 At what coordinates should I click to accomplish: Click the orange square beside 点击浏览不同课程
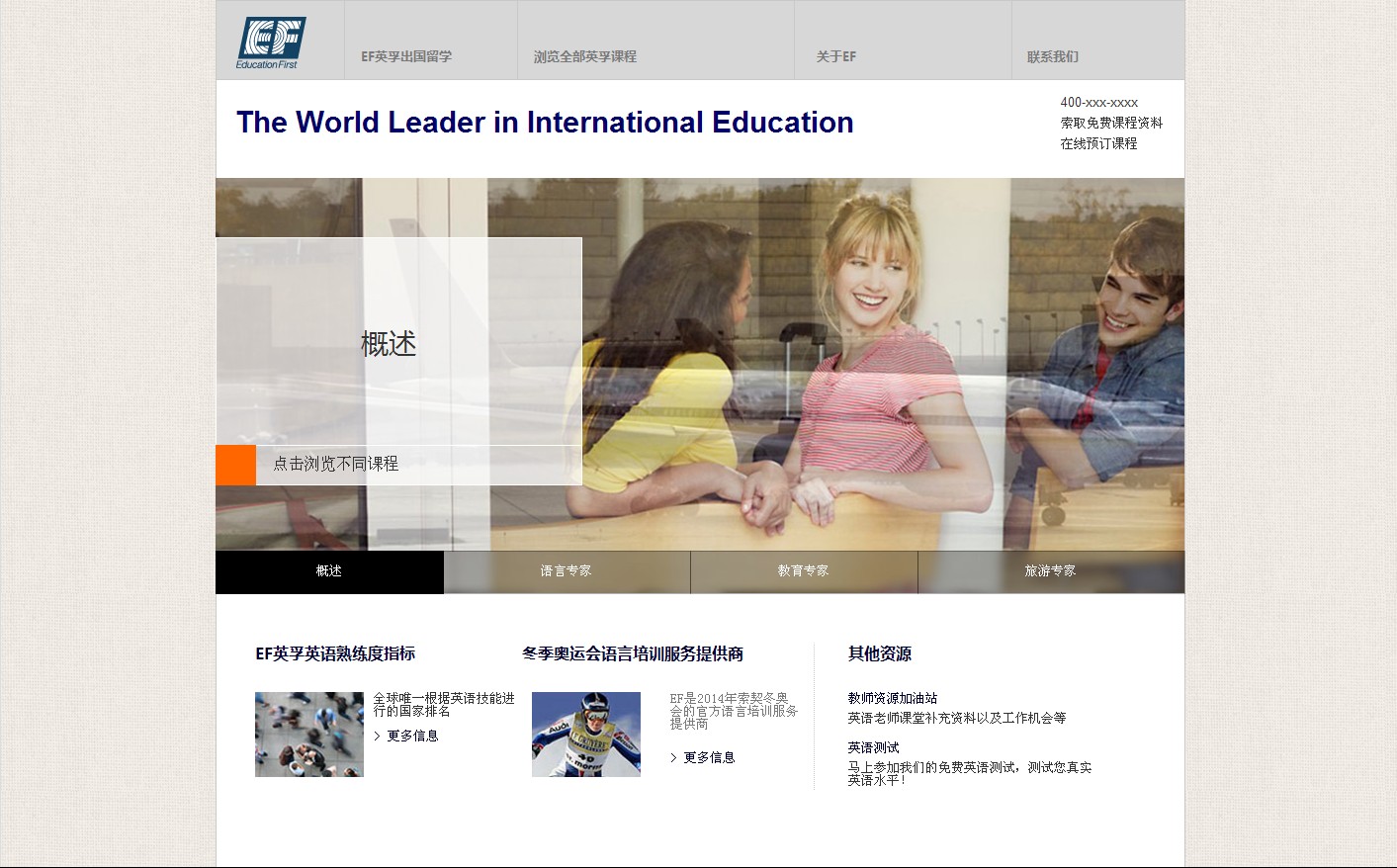pyautogui.click(x=236, y=465)
